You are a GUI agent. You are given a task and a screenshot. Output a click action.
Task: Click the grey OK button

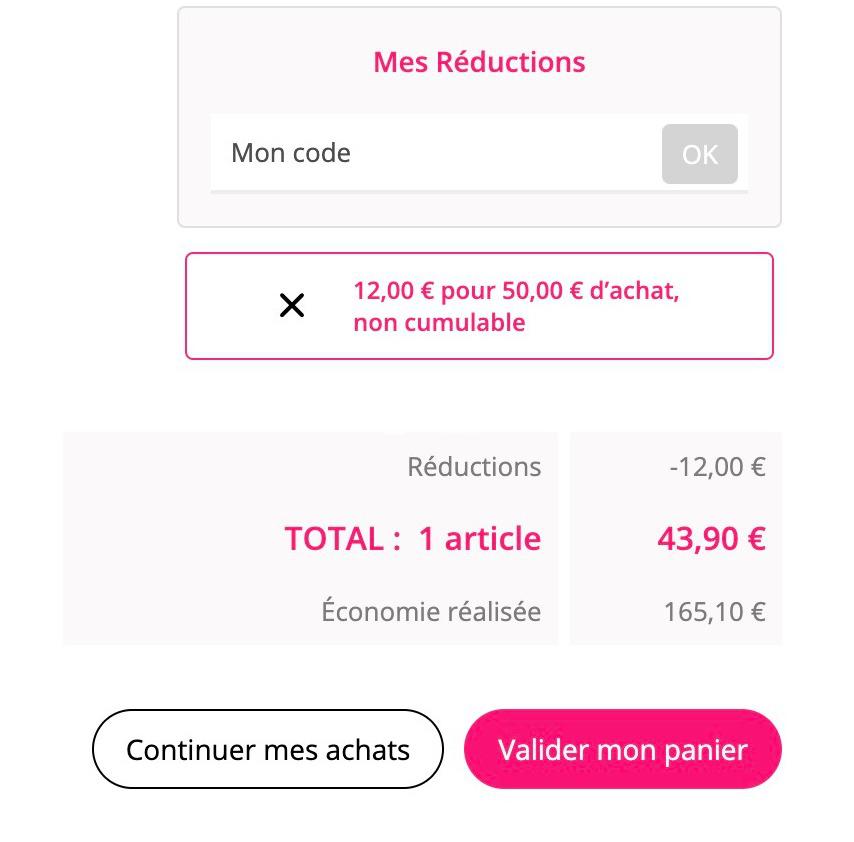point(699,154)
